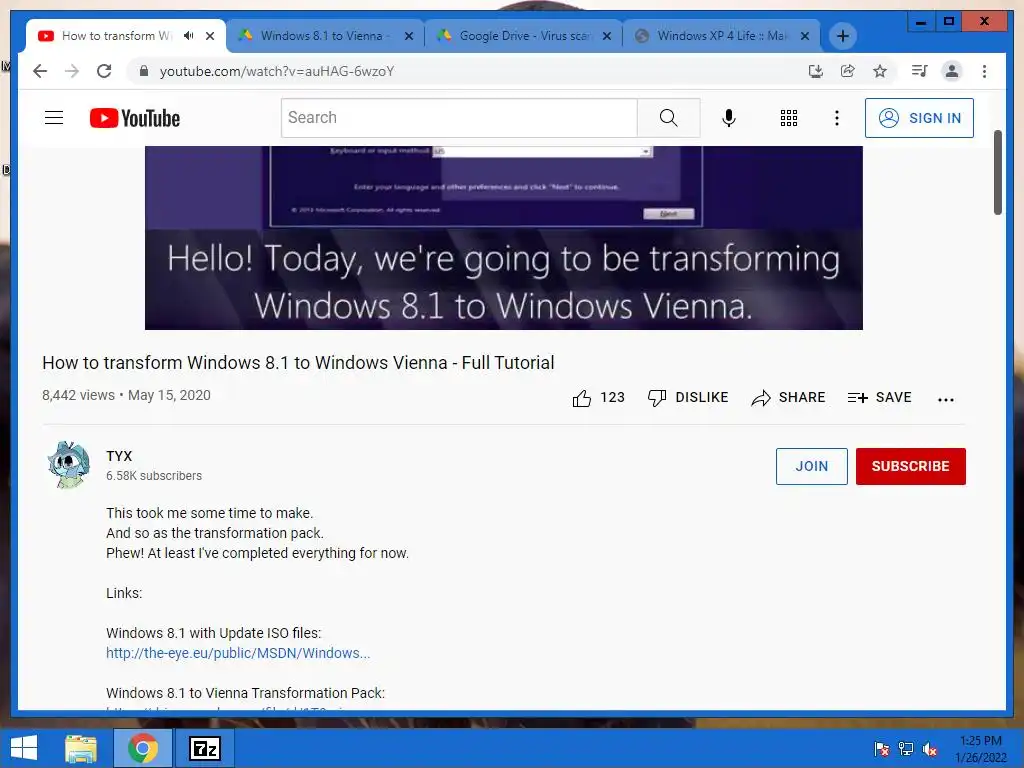Save video to a playlist
1024x768 pixels.
pos(879,397)
